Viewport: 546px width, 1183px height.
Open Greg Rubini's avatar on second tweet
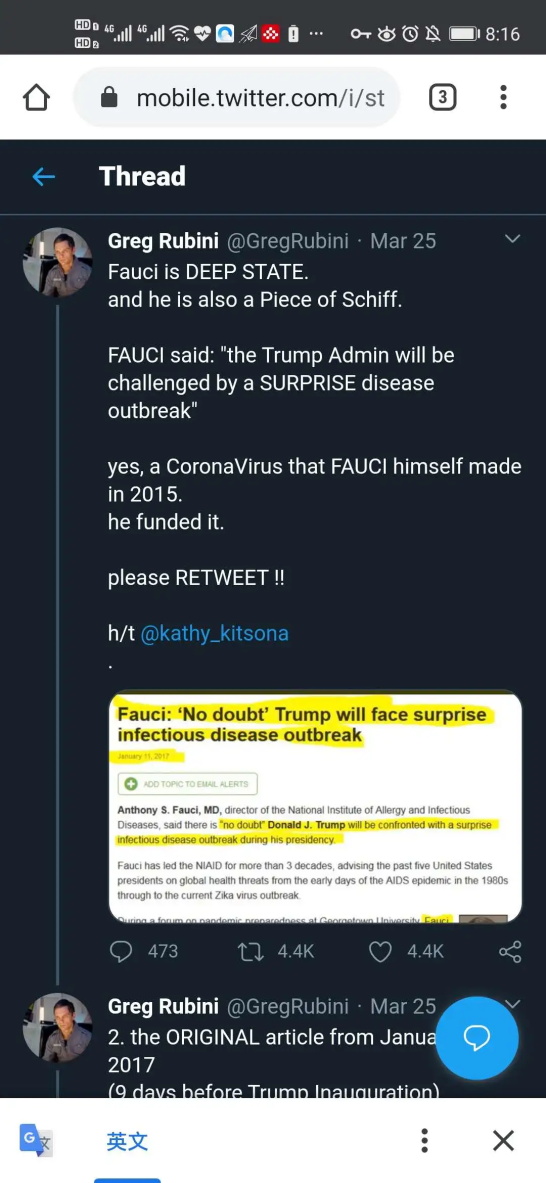[57, 1027]
